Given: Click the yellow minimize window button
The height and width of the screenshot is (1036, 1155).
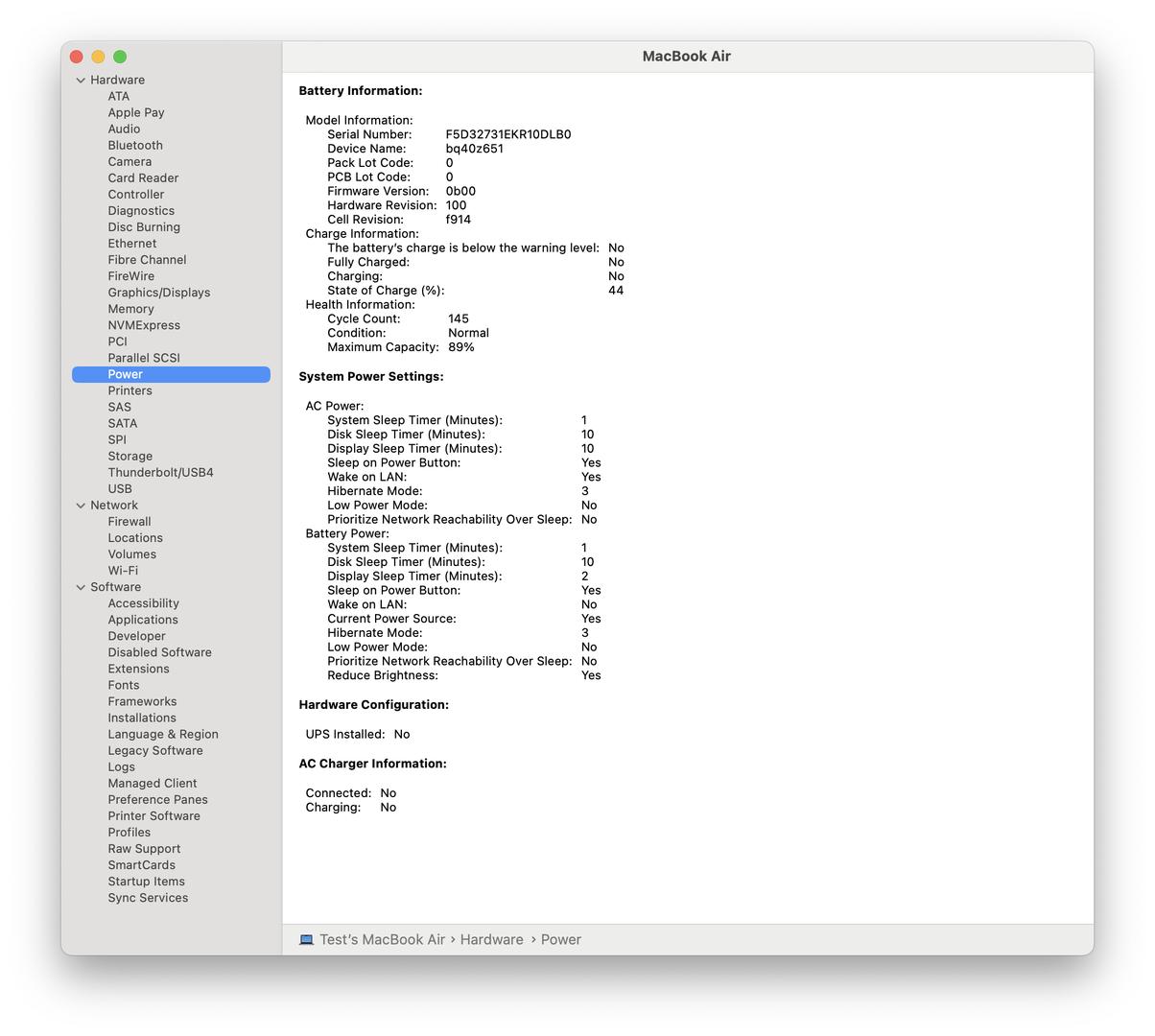Looking at the screenshot, I should tap(98, 57).
